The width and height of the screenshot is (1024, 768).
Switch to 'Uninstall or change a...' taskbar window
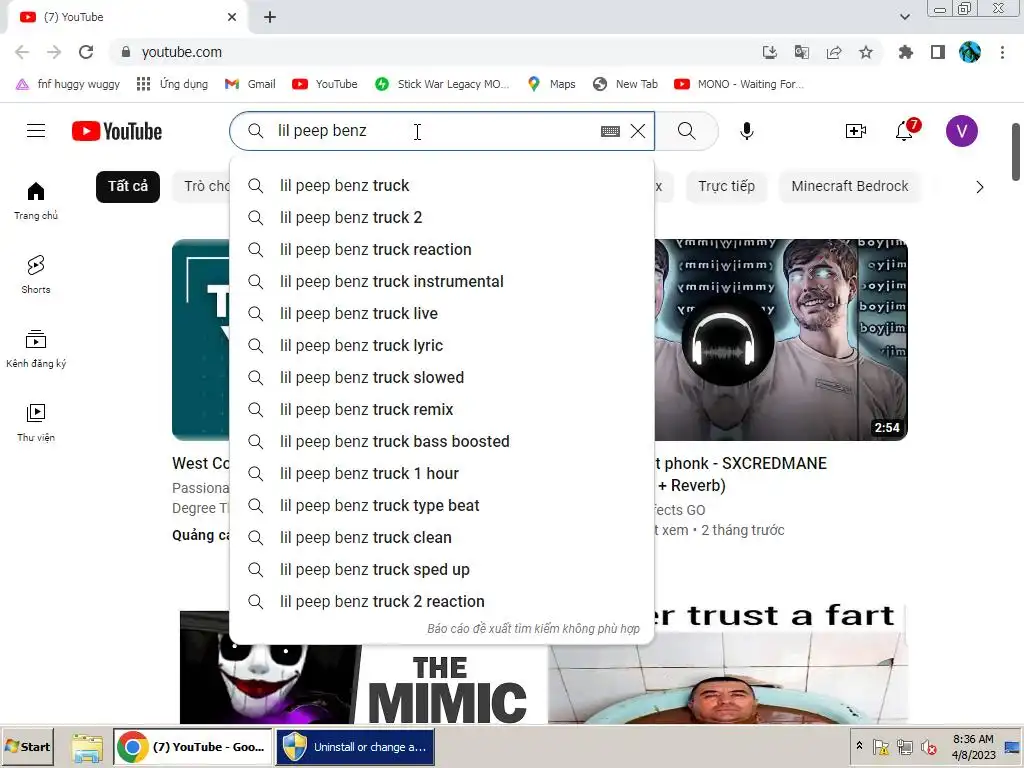coord(355,747)
